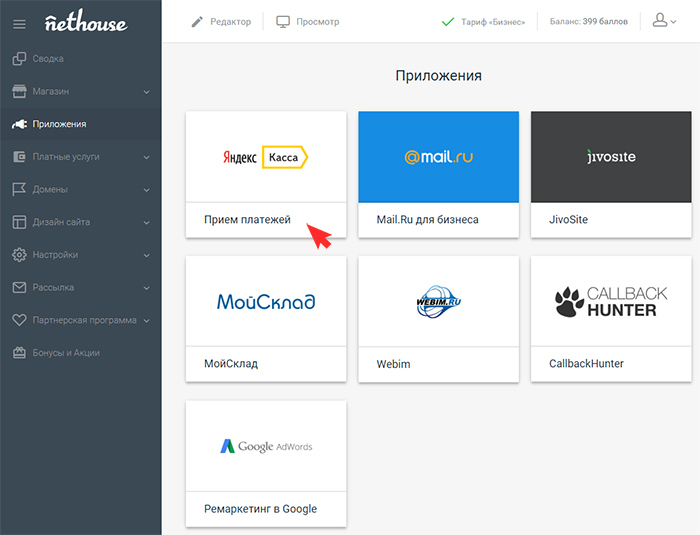Click the Редактор pencil icon

[x=197, y=21]
